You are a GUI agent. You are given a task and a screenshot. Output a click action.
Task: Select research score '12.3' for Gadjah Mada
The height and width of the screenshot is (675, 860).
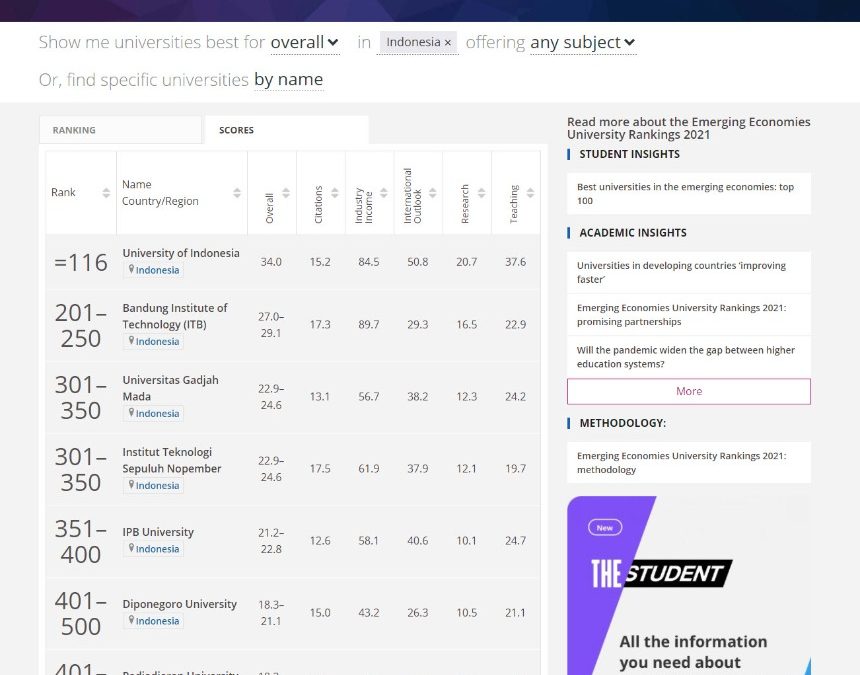(467, 396)
